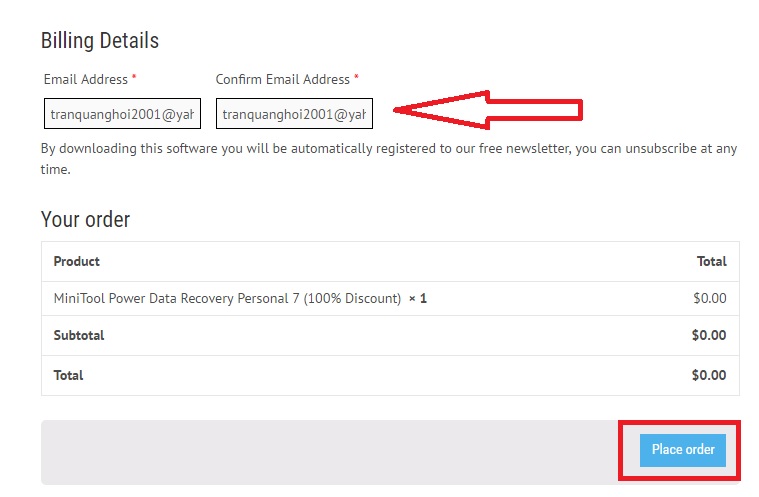Viewport: 759px width, 497px height.
Task: Click the newsletter registration notice text
Action: pyautogui.click(x=388, y=158)
